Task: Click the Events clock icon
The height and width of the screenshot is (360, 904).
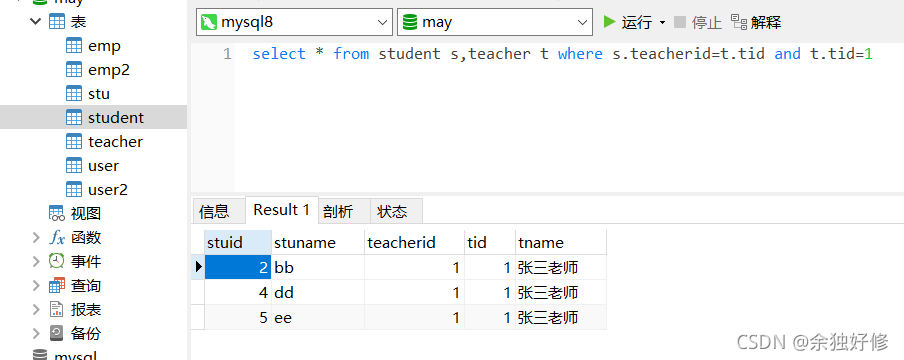Action: (56, 261)
